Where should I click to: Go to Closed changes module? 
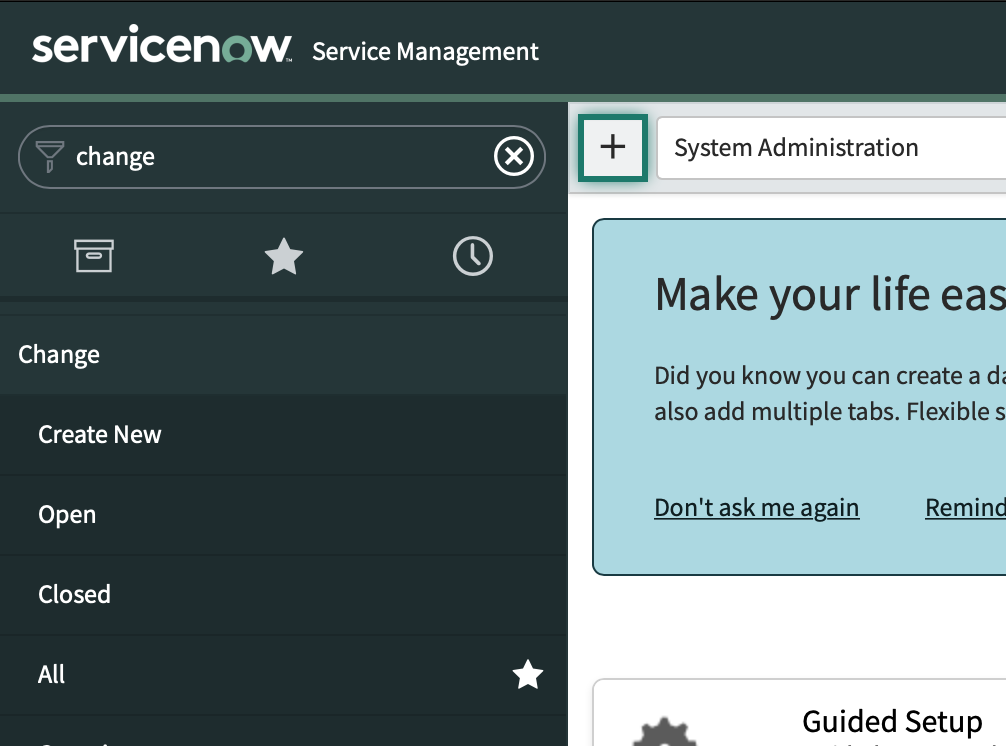click(74, 594)
